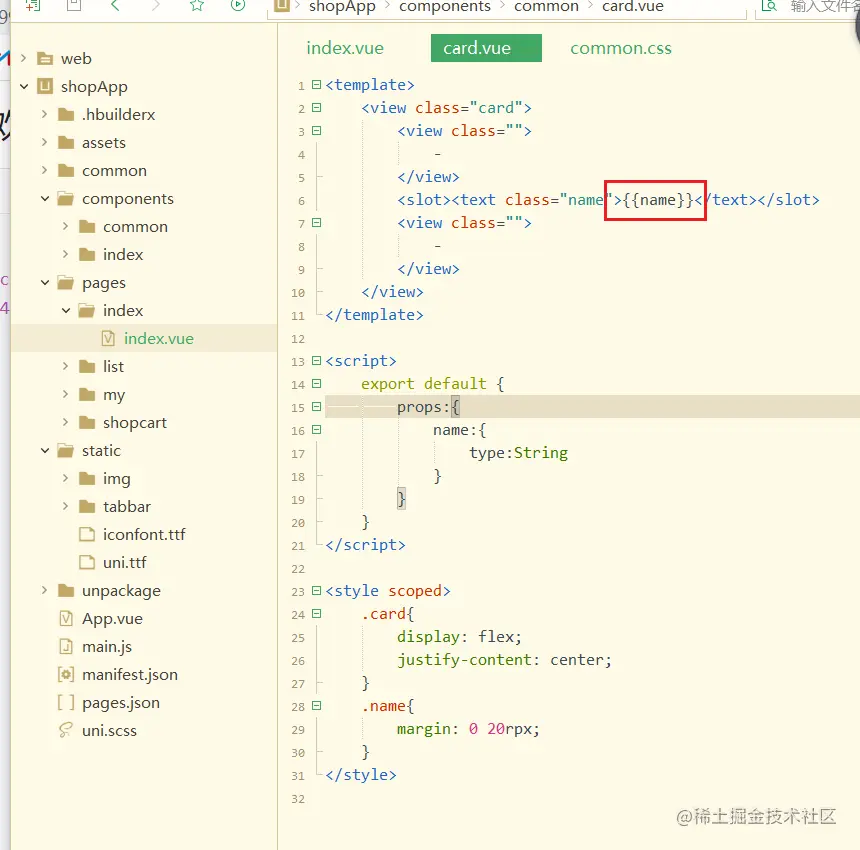This screenshot has width=860, height=850.
Task: Fold export default block at line 14
Action: (316, 383)
